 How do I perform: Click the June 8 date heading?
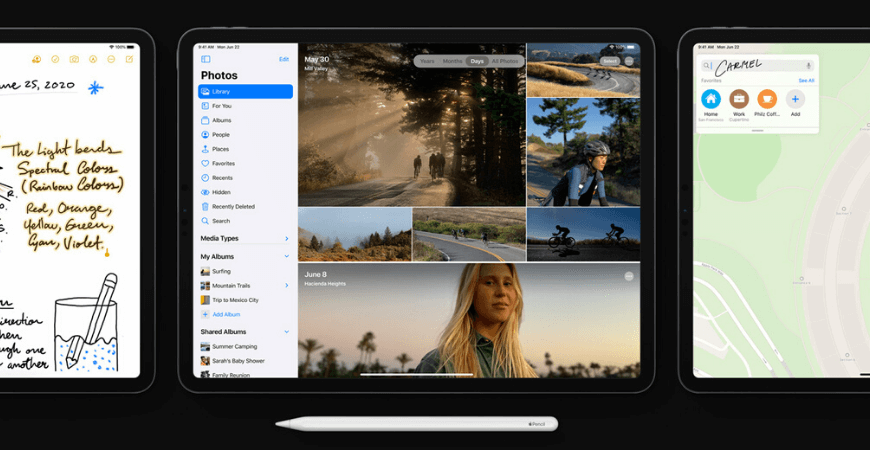coord(316,274)
